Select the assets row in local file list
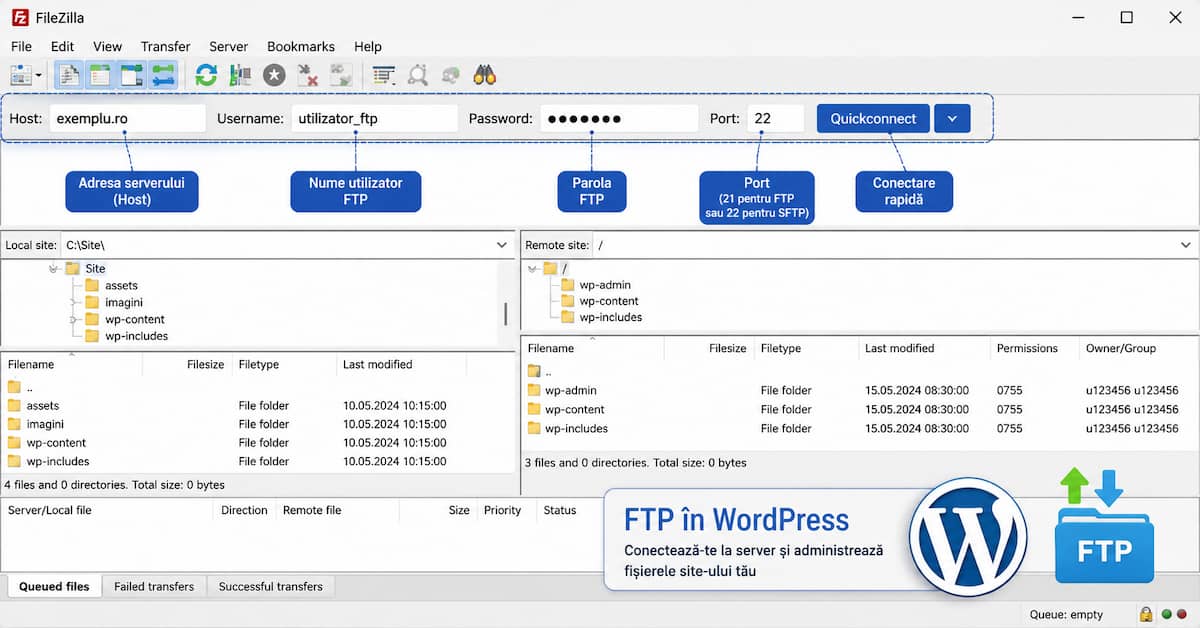The height and width of the screenshot is (628, 1200). 258,406
